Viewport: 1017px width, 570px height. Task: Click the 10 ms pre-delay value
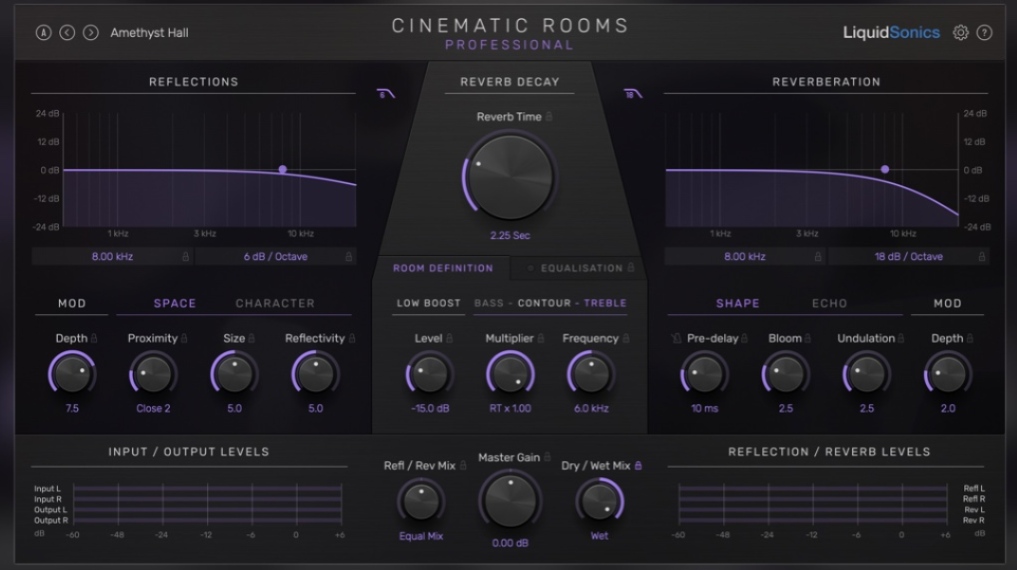(704, 409)
